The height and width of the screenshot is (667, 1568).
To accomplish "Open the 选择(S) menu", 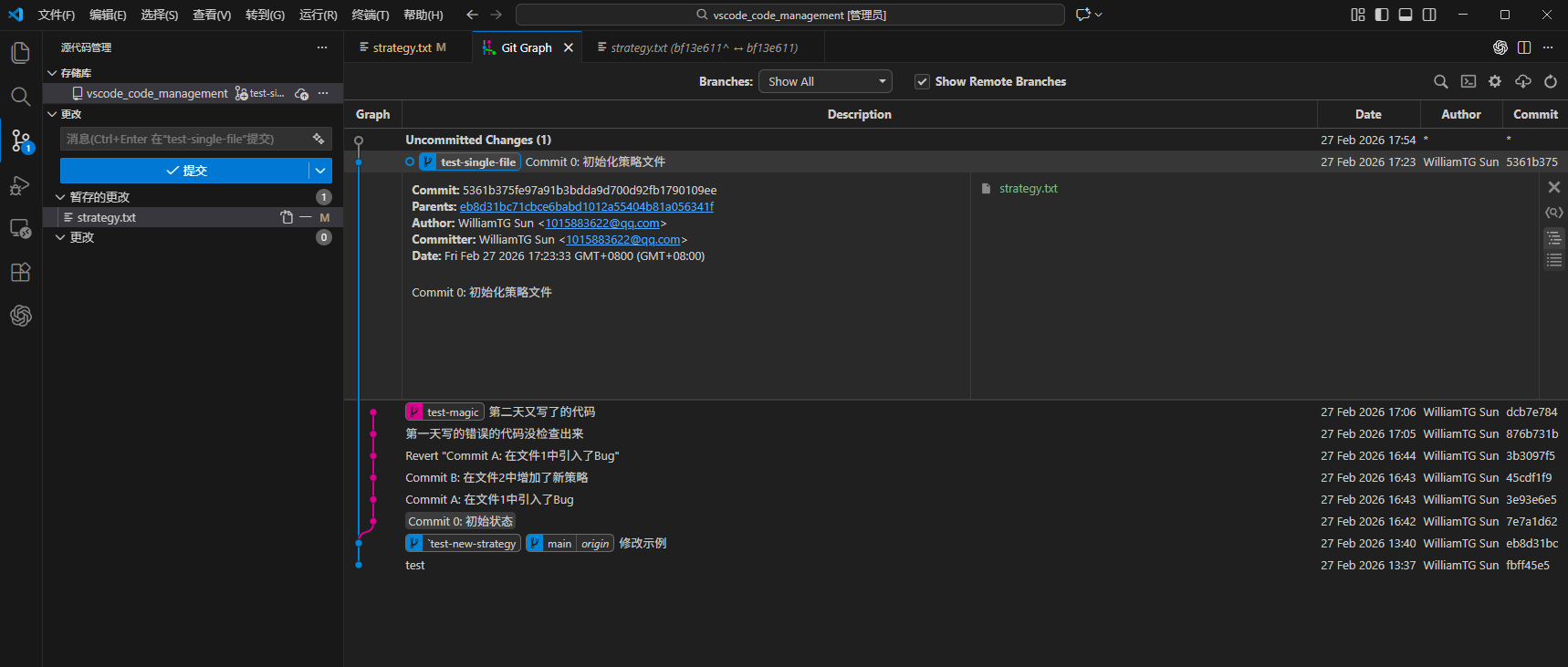I will (x=160, y=15).
